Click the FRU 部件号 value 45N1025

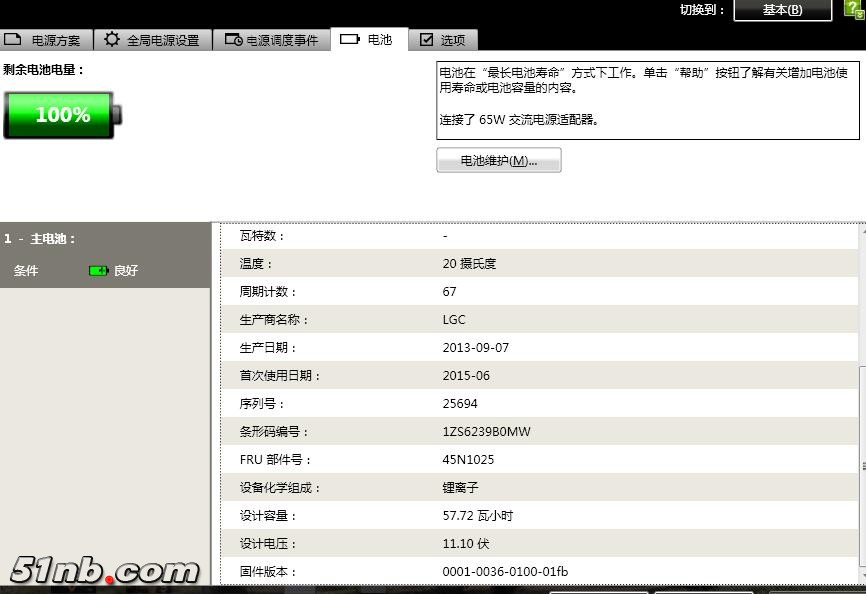(x=468, y=460)
